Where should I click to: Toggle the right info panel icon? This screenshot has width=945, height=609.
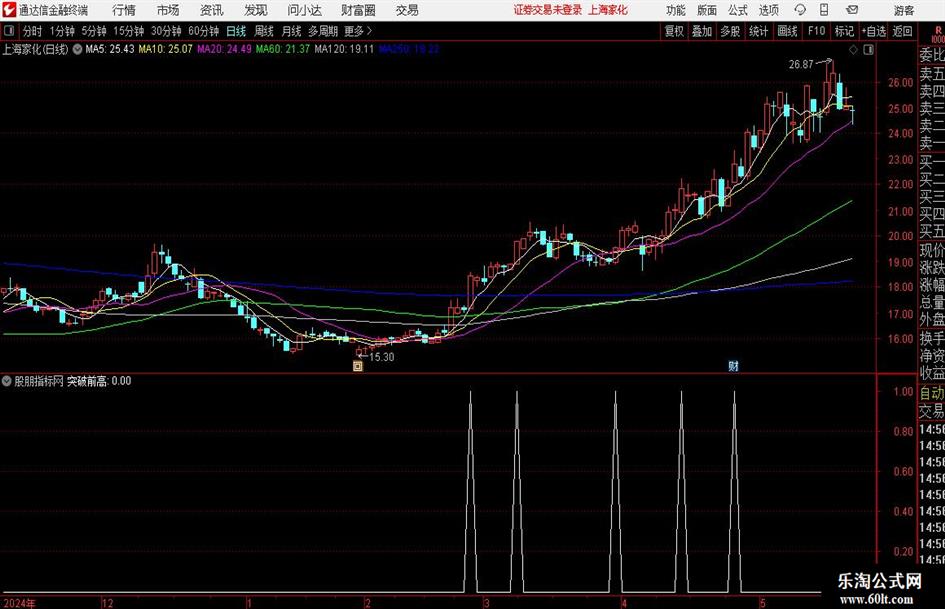point(868,50)
